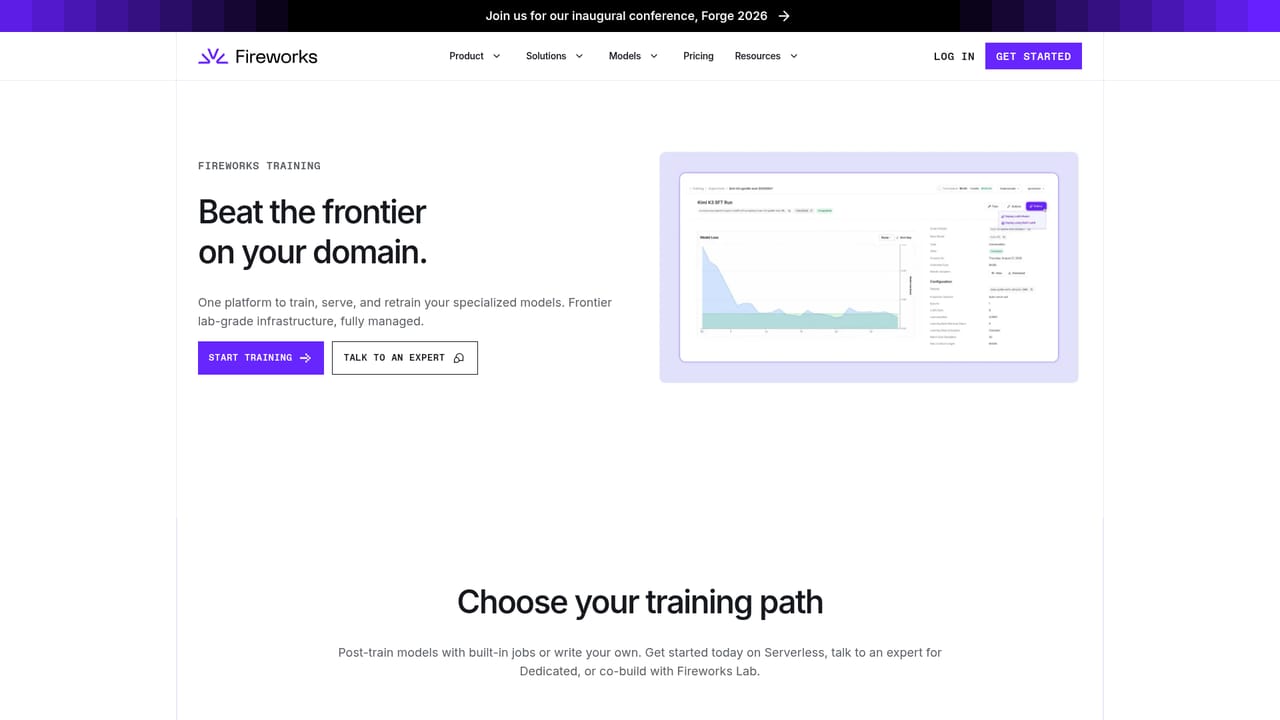Click the START TRAINING button
1280x720 pixels.
tap(261, 358)
